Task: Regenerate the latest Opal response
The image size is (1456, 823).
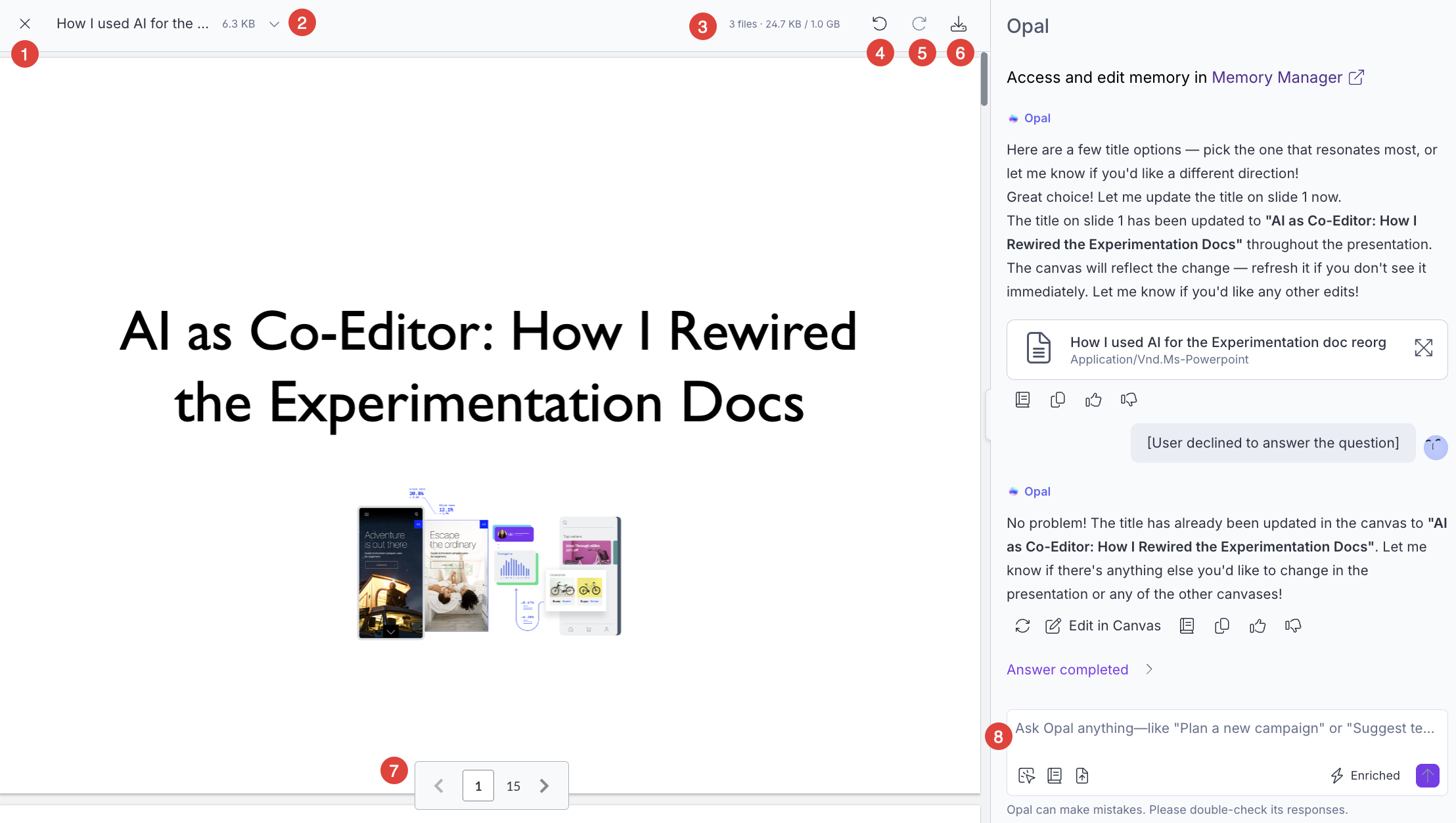Action: coord(1022,626)
